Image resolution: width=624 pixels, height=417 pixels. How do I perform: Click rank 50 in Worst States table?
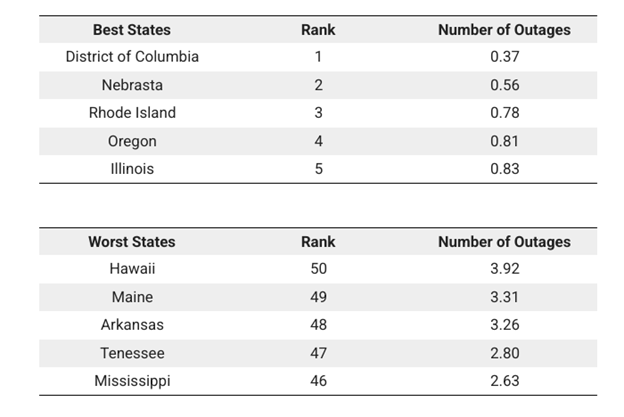tap(318, 269)
